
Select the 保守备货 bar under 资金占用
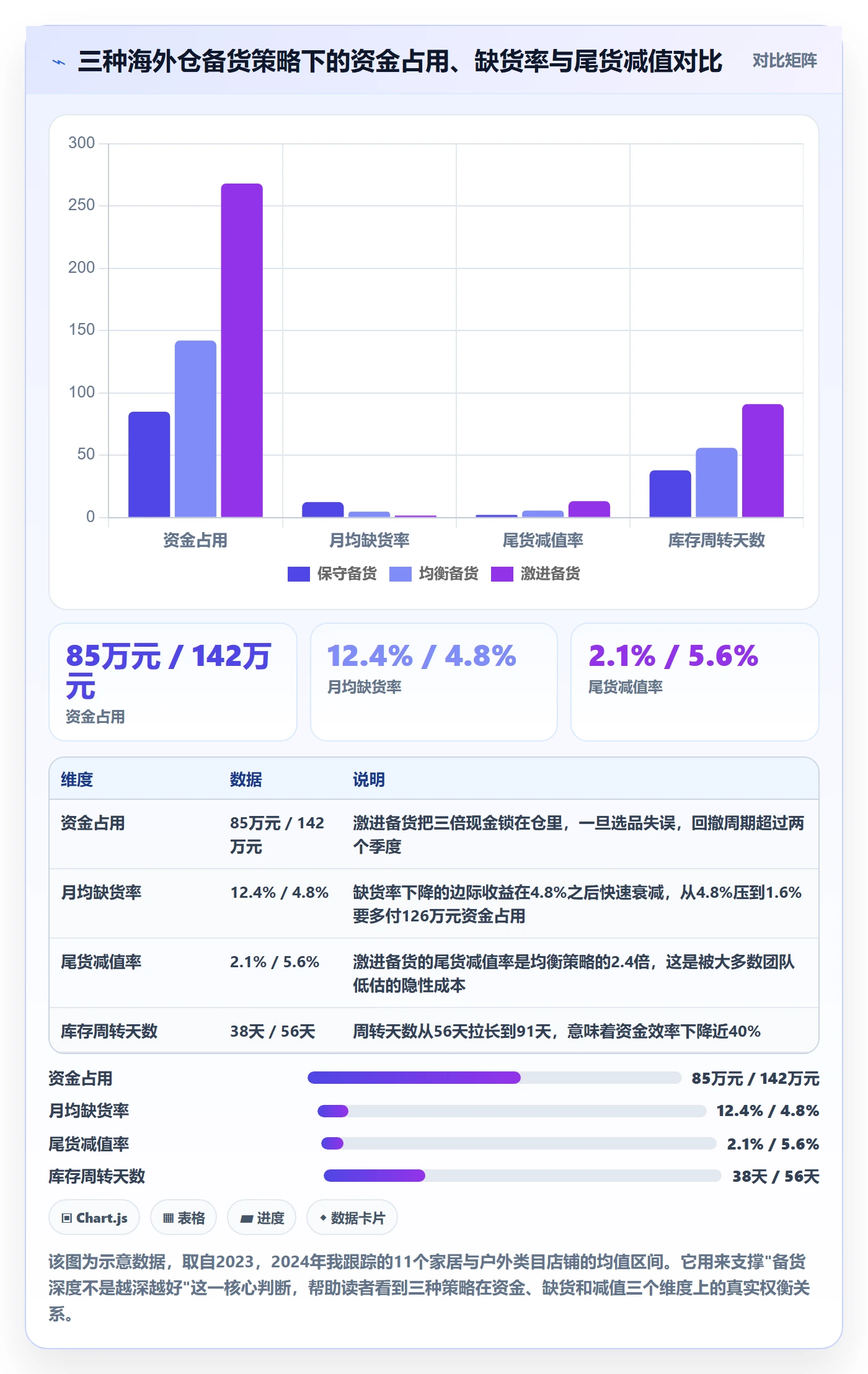click(x=149, y=464)
